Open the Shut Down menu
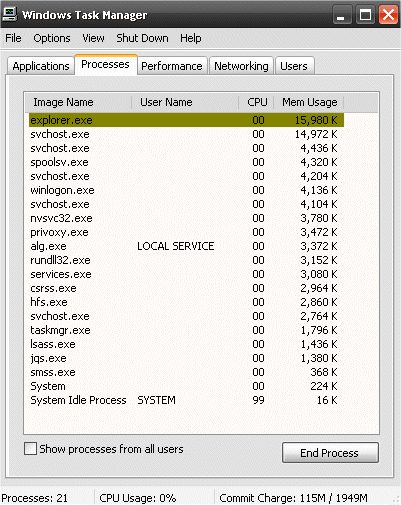401x505 pixels. (142, 38)
